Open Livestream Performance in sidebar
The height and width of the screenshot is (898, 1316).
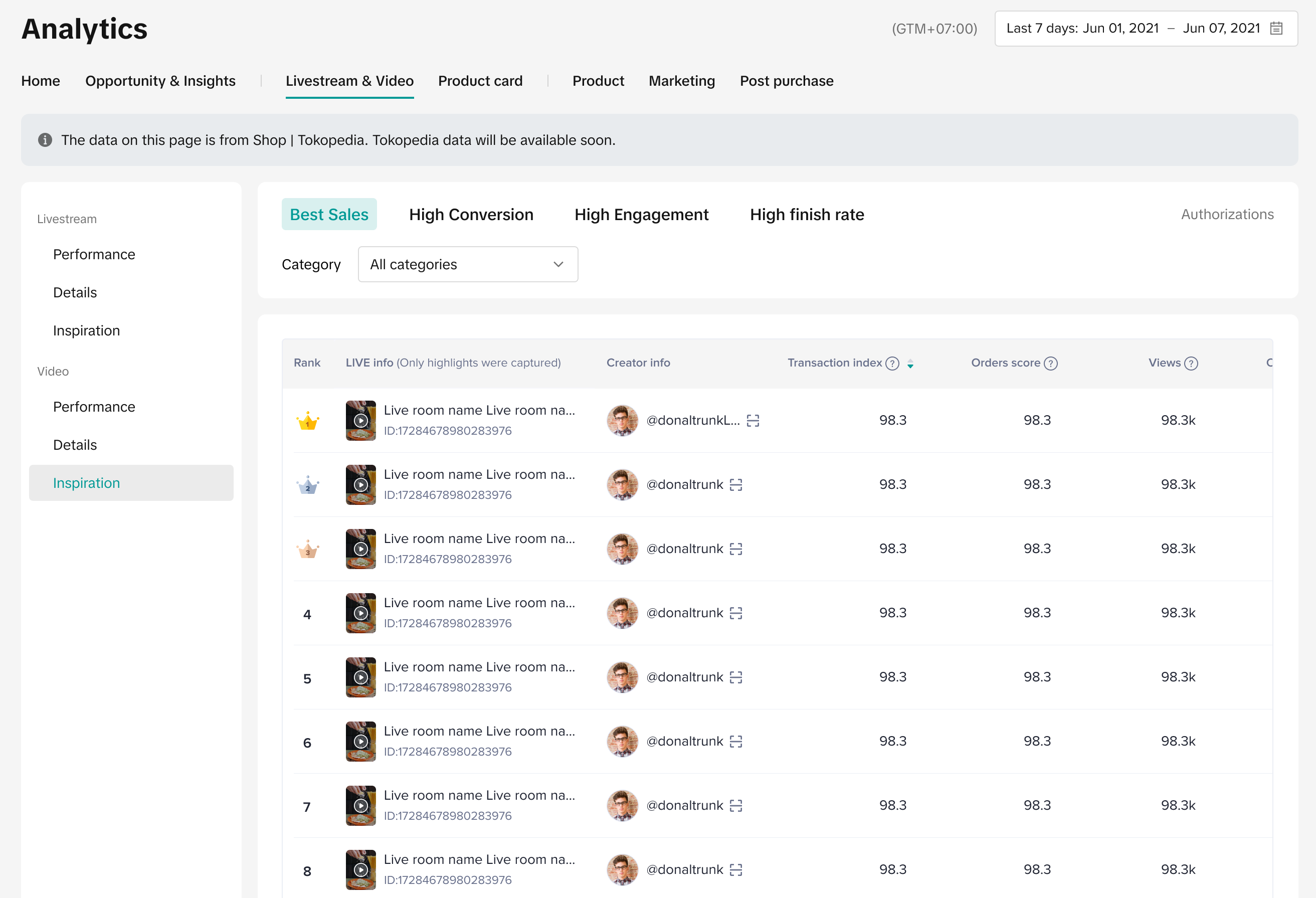(x=94, y=254)
